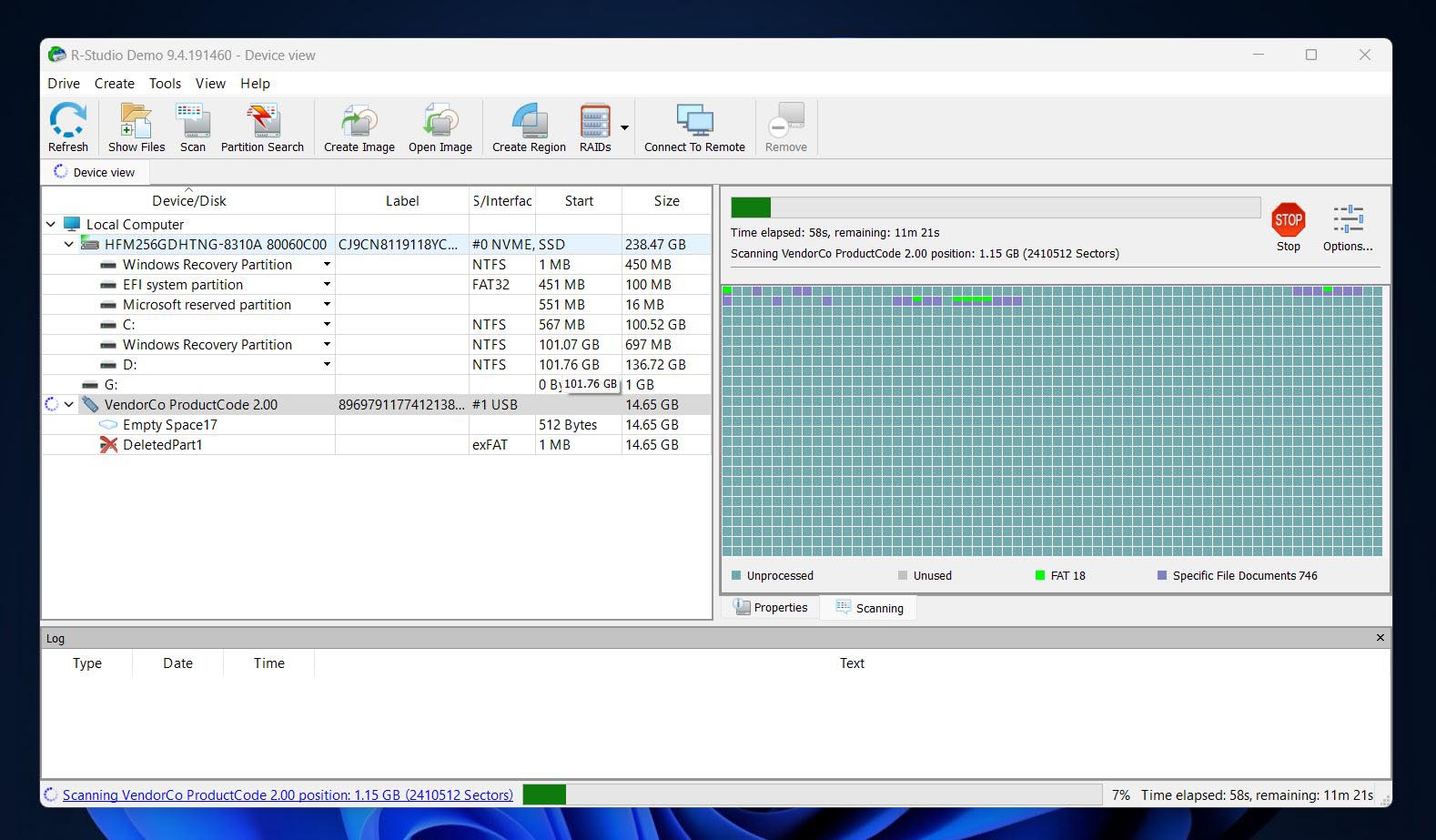The image size is (1436, 840).
Task: Click the Unused gray legend swatch
Action: point(902,575)
